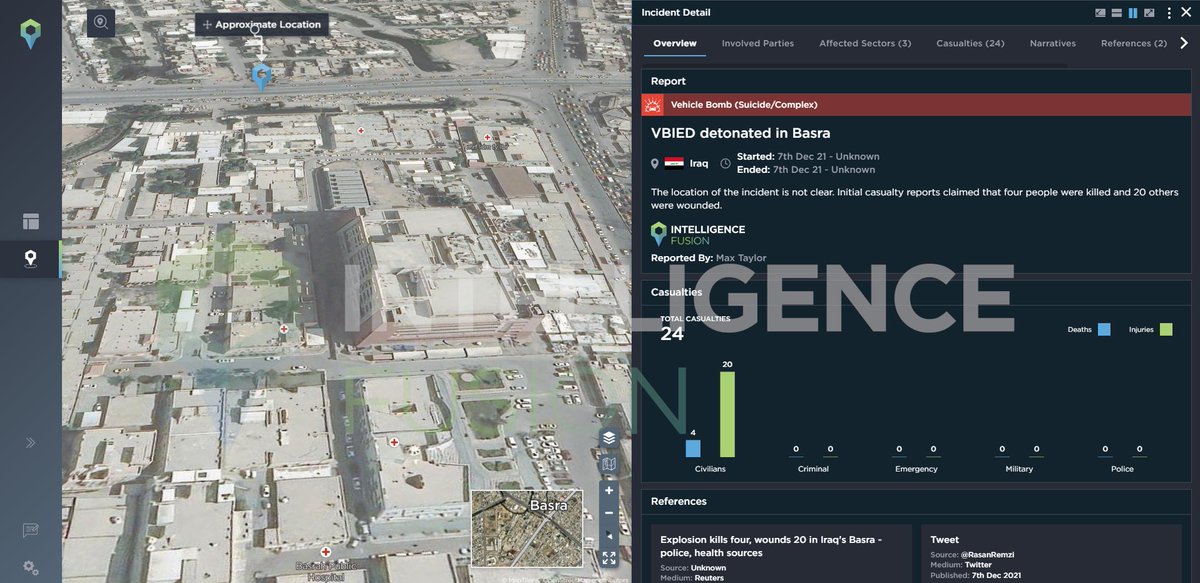Click the clock icon beside start date
This screenshot has width=1200, height=583.
coord(725,163)
